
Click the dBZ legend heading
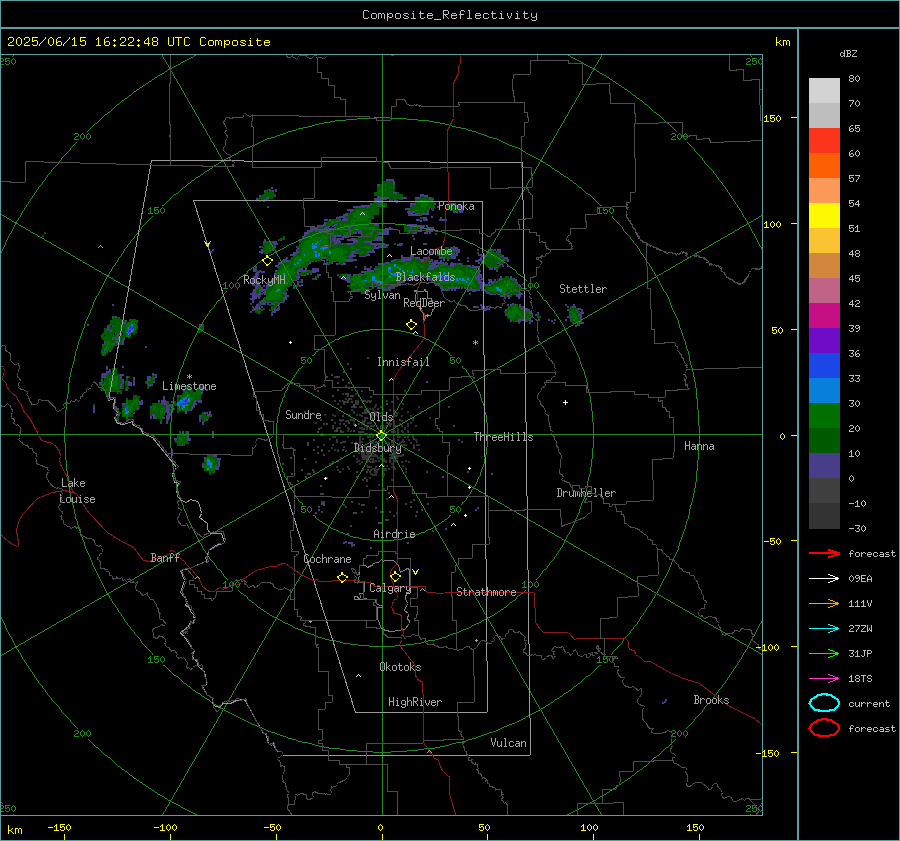[848, 54]
